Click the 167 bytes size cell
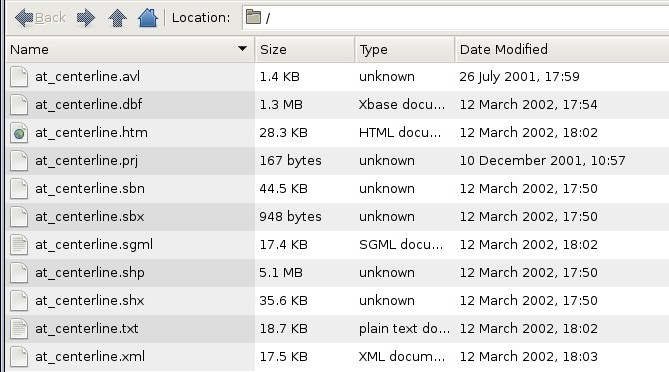The height and width of the screenshot is (372, 669). (291, 161)
